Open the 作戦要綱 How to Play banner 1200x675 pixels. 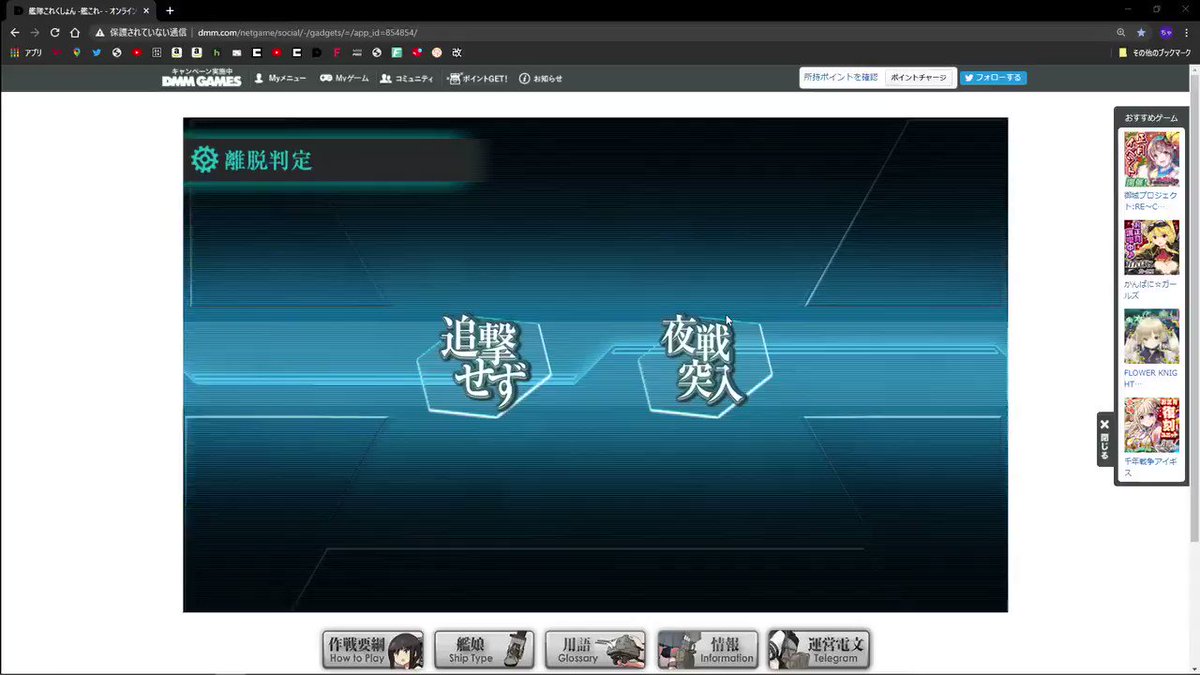tap(373, 649)
